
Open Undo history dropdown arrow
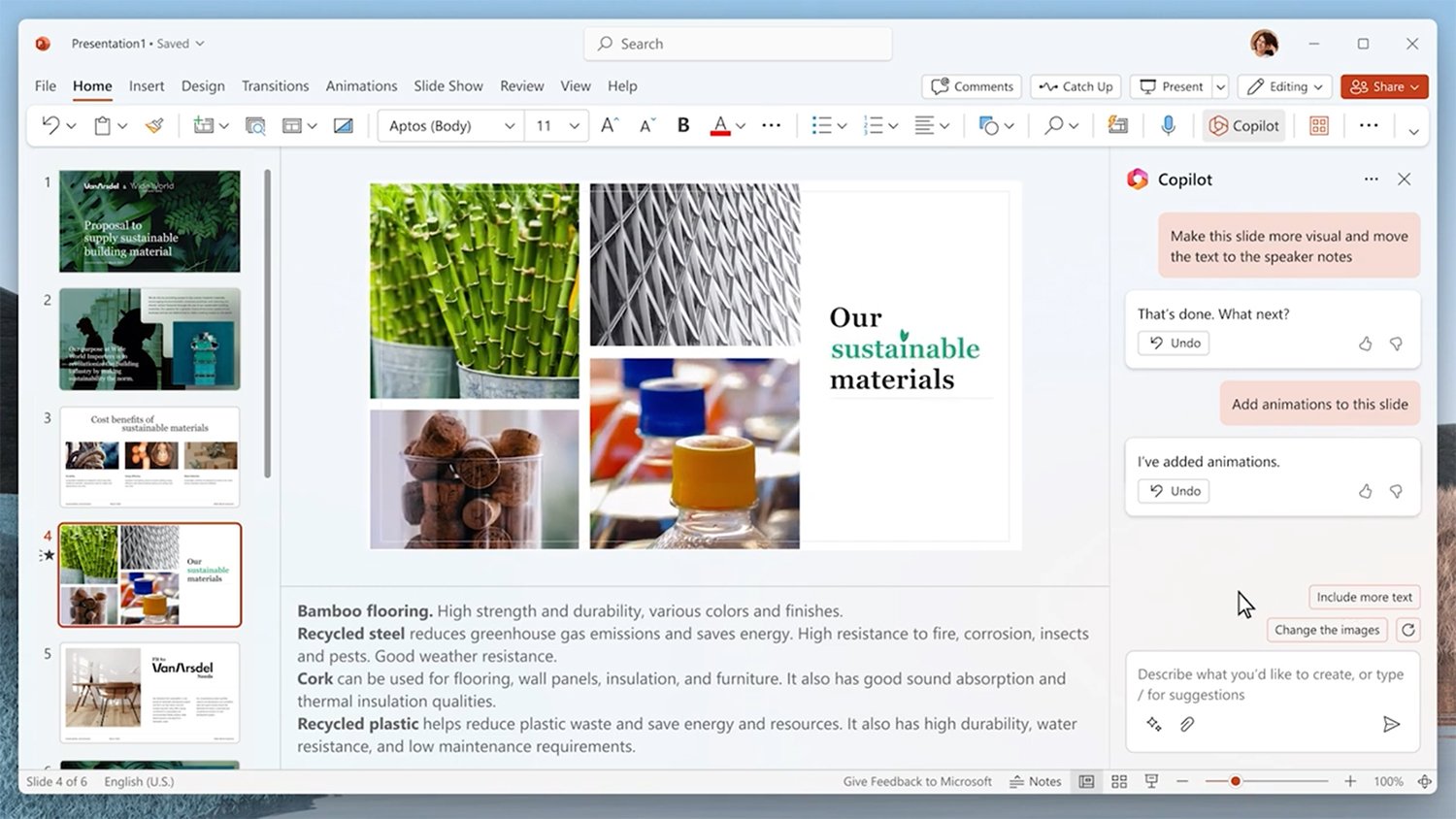coord(71,126)
